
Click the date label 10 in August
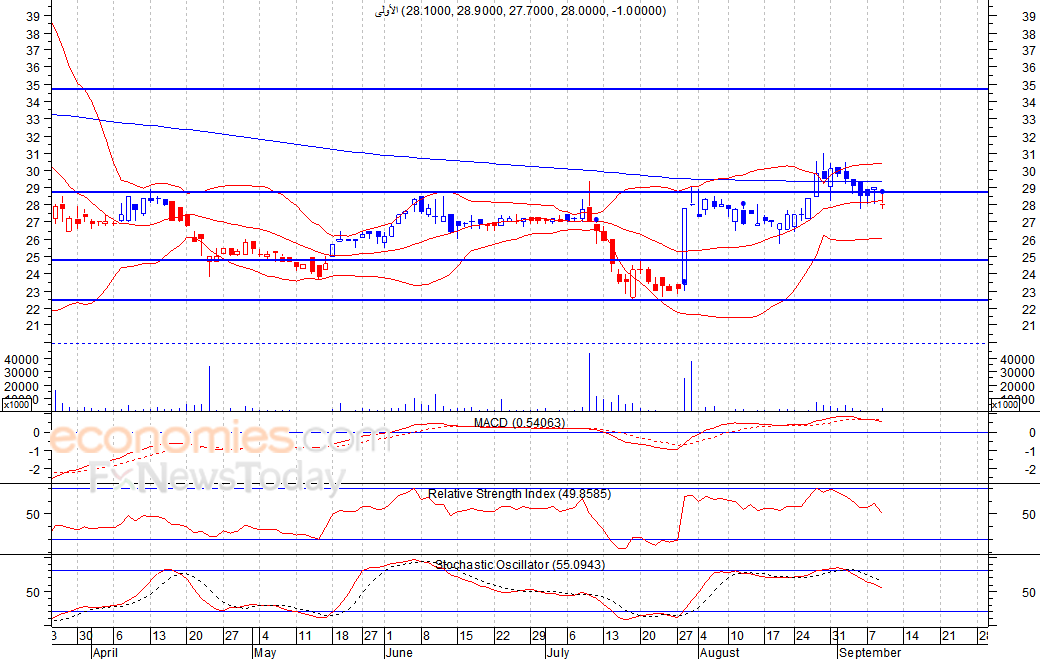pyautogui.click(x=737, y=636)
